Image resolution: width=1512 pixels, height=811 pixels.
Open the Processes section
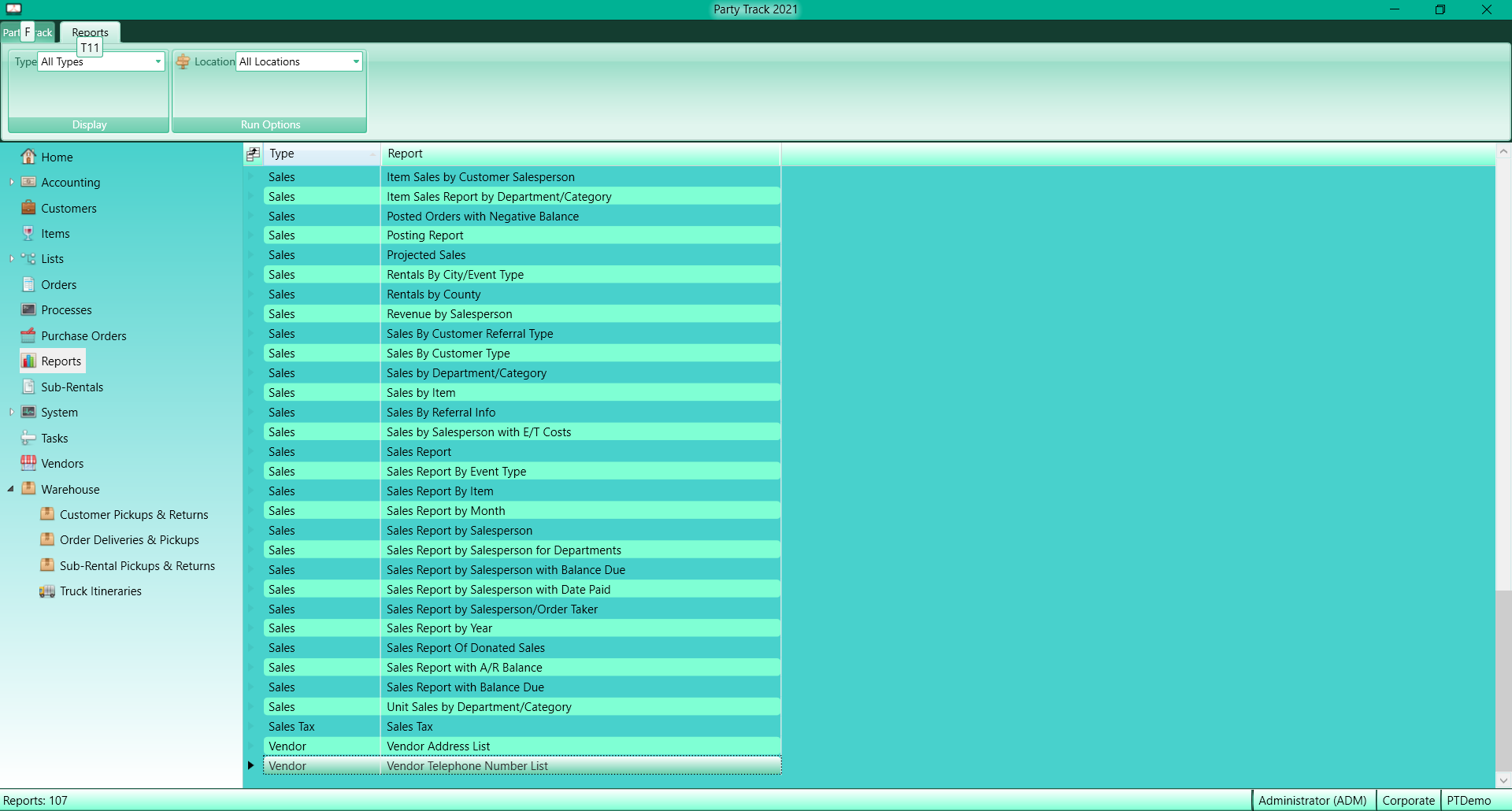pos(65,309)
